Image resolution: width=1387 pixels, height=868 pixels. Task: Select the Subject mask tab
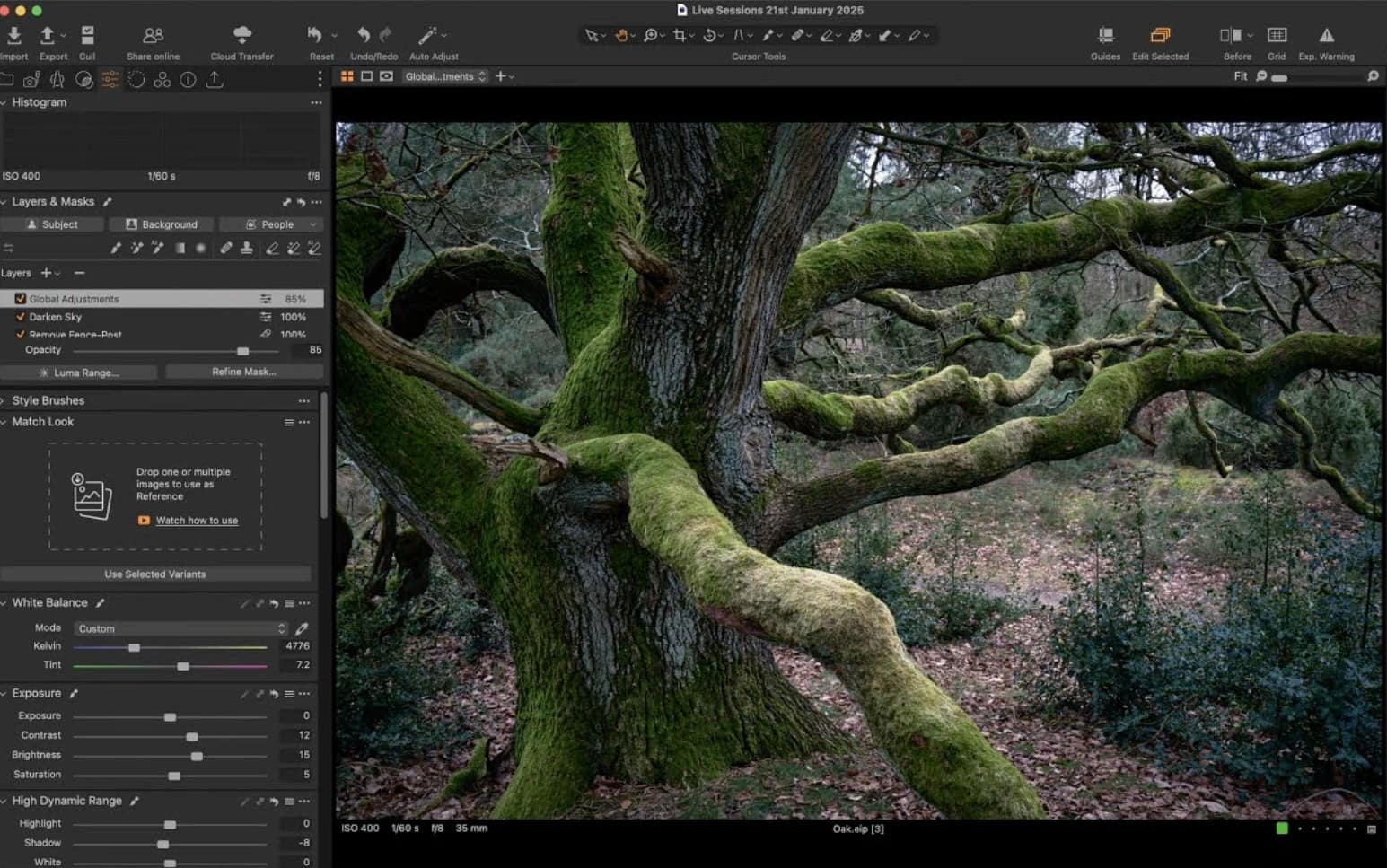[52, 224]
